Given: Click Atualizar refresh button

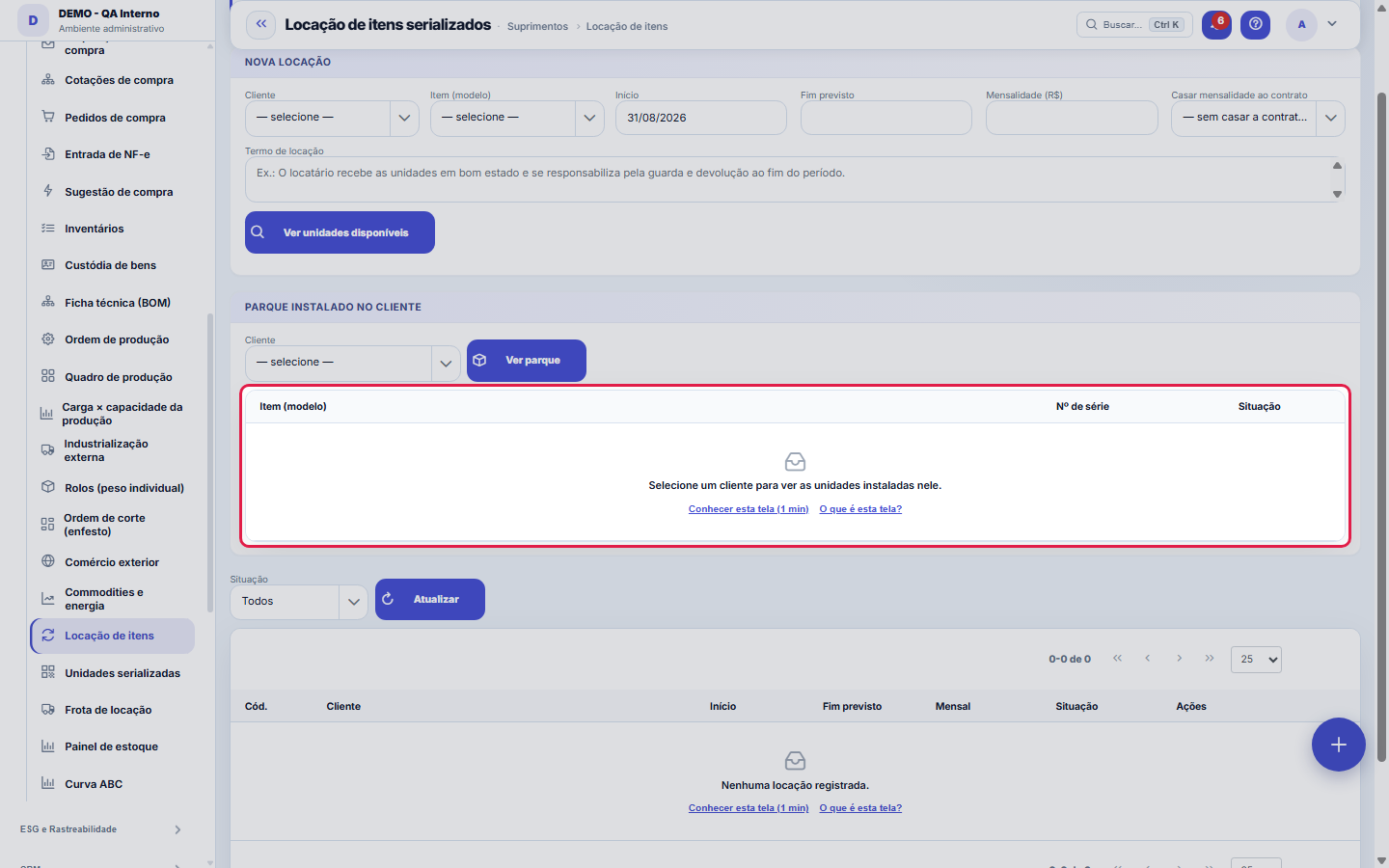Looking at the screenshot, I should [x=430, y=599].
